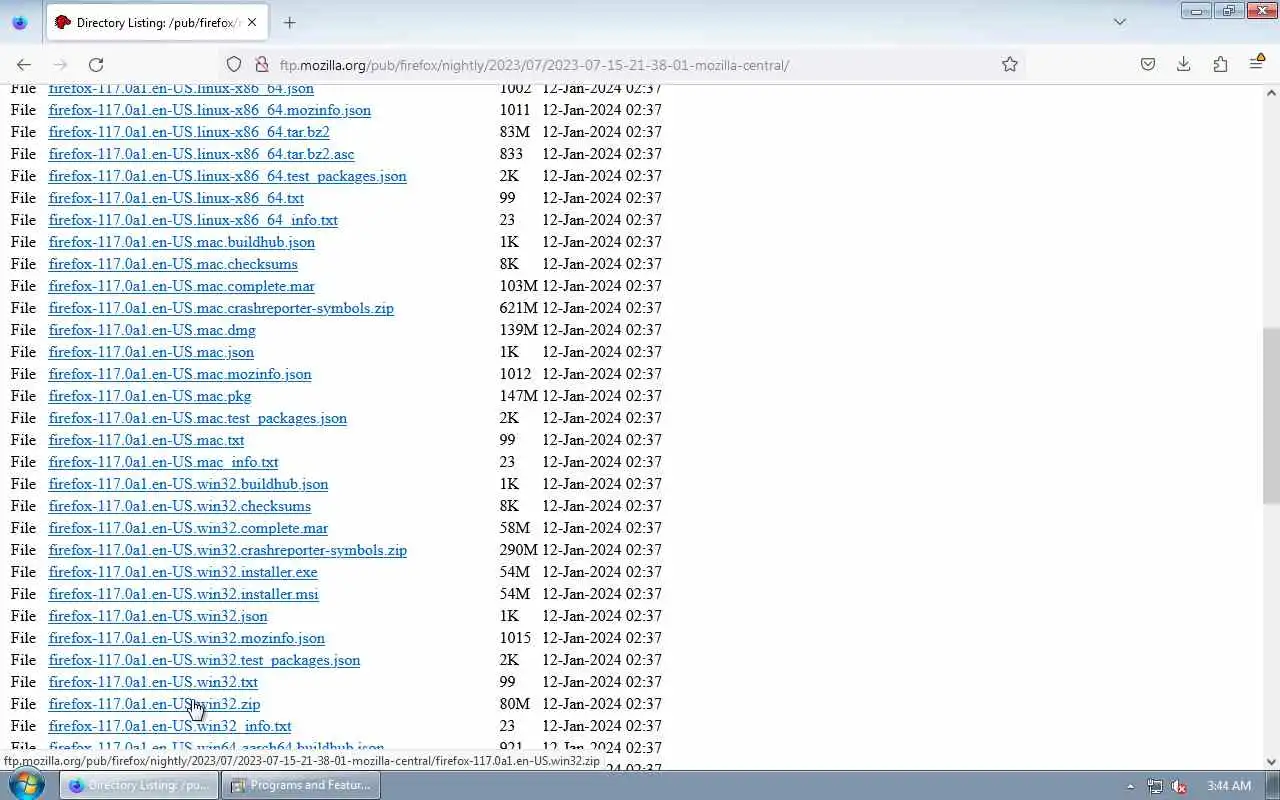
Task: Open mac.buildhub.json link
Action: point(181,242)
